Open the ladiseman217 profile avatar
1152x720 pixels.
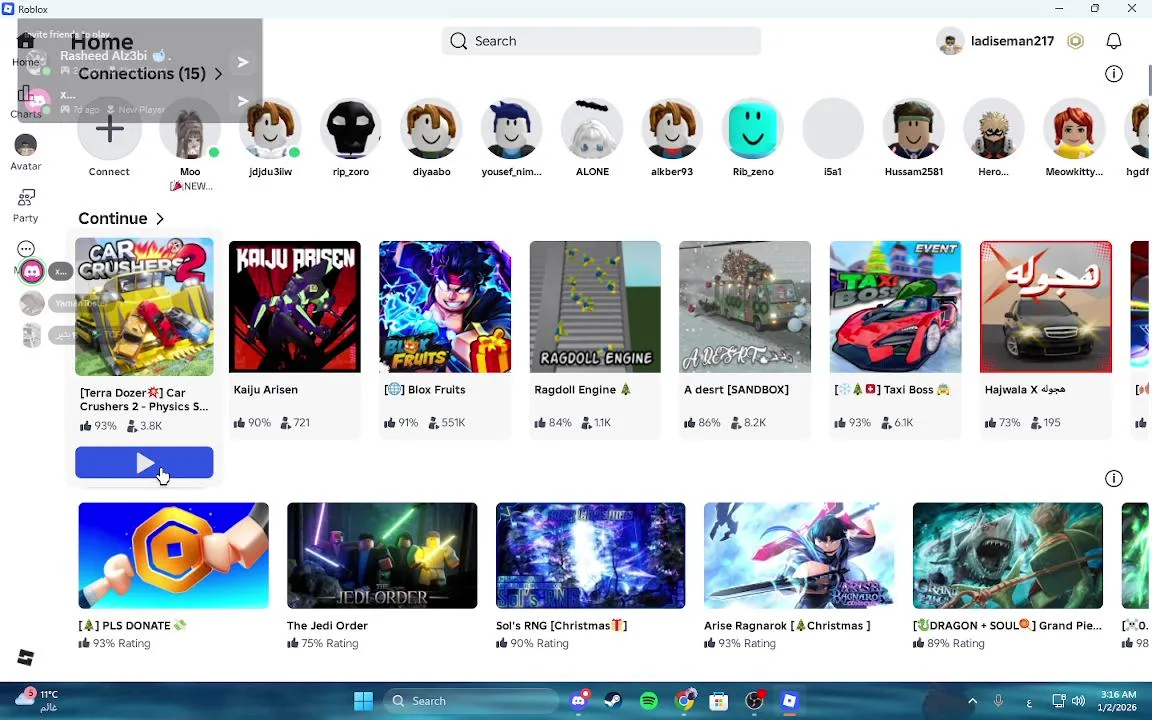click(x=950, y=41)
